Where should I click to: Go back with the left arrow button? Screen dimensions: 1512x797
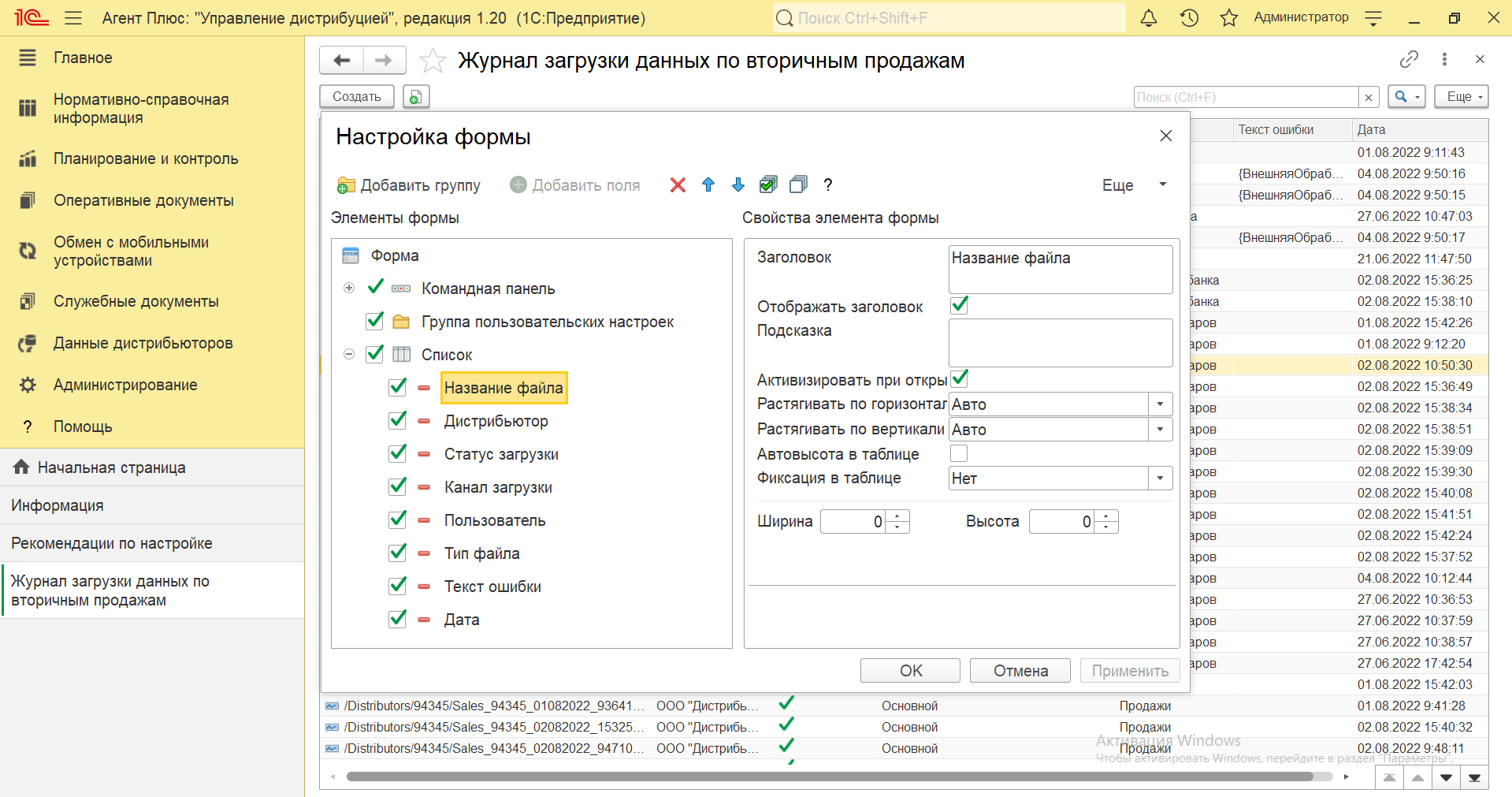341,60
